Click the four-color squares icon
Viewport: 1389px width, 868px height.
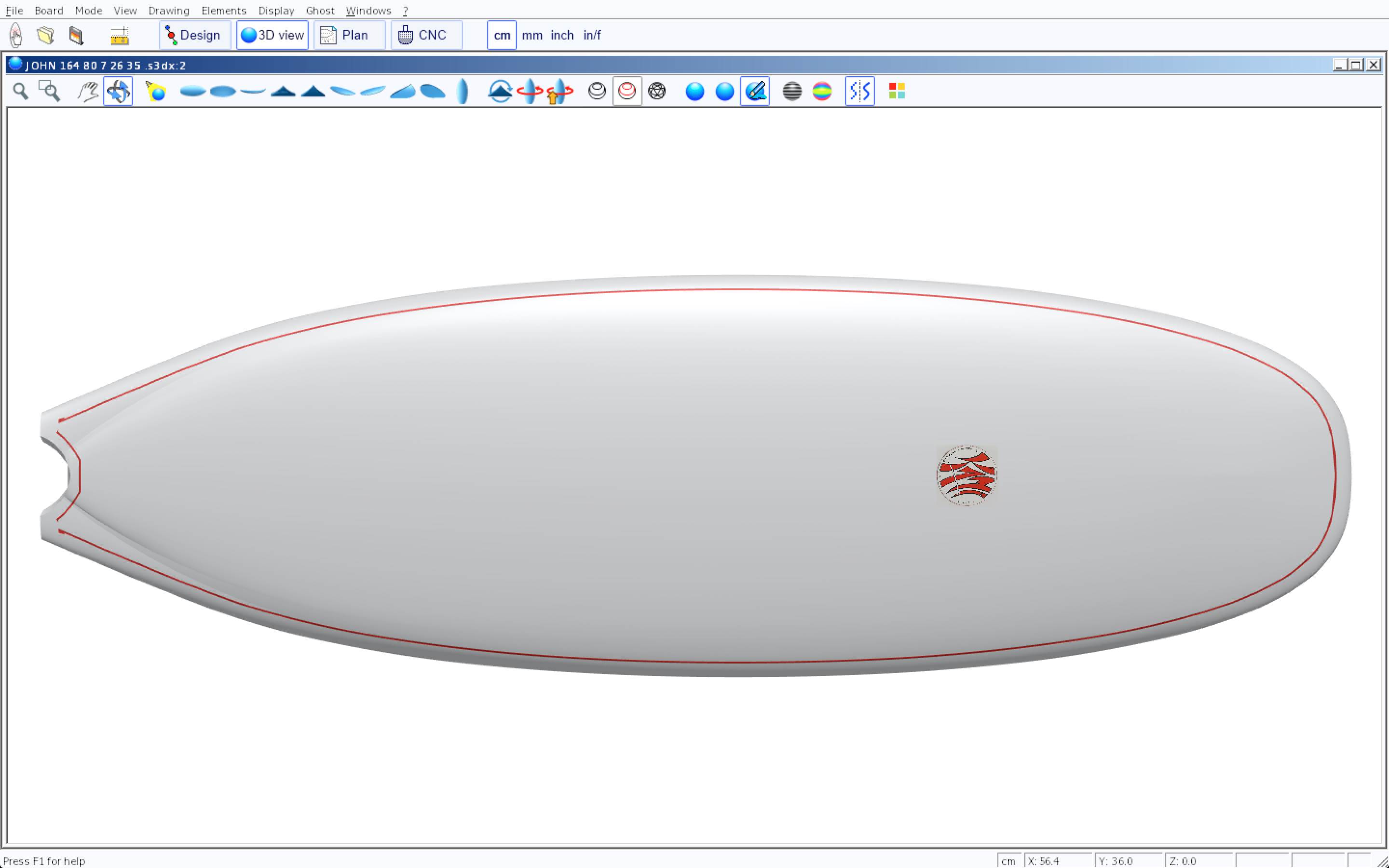point(897,91)
